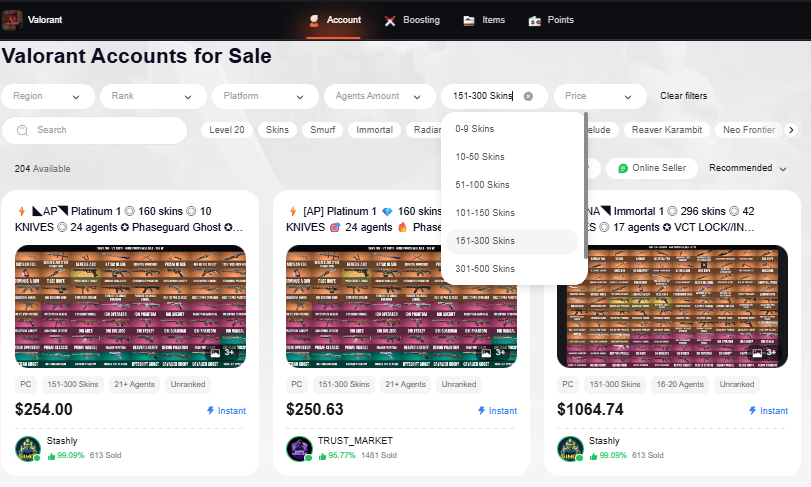Click the lightning icon on first listing title
Screen dimensions: 811x487
pos(21,211)
